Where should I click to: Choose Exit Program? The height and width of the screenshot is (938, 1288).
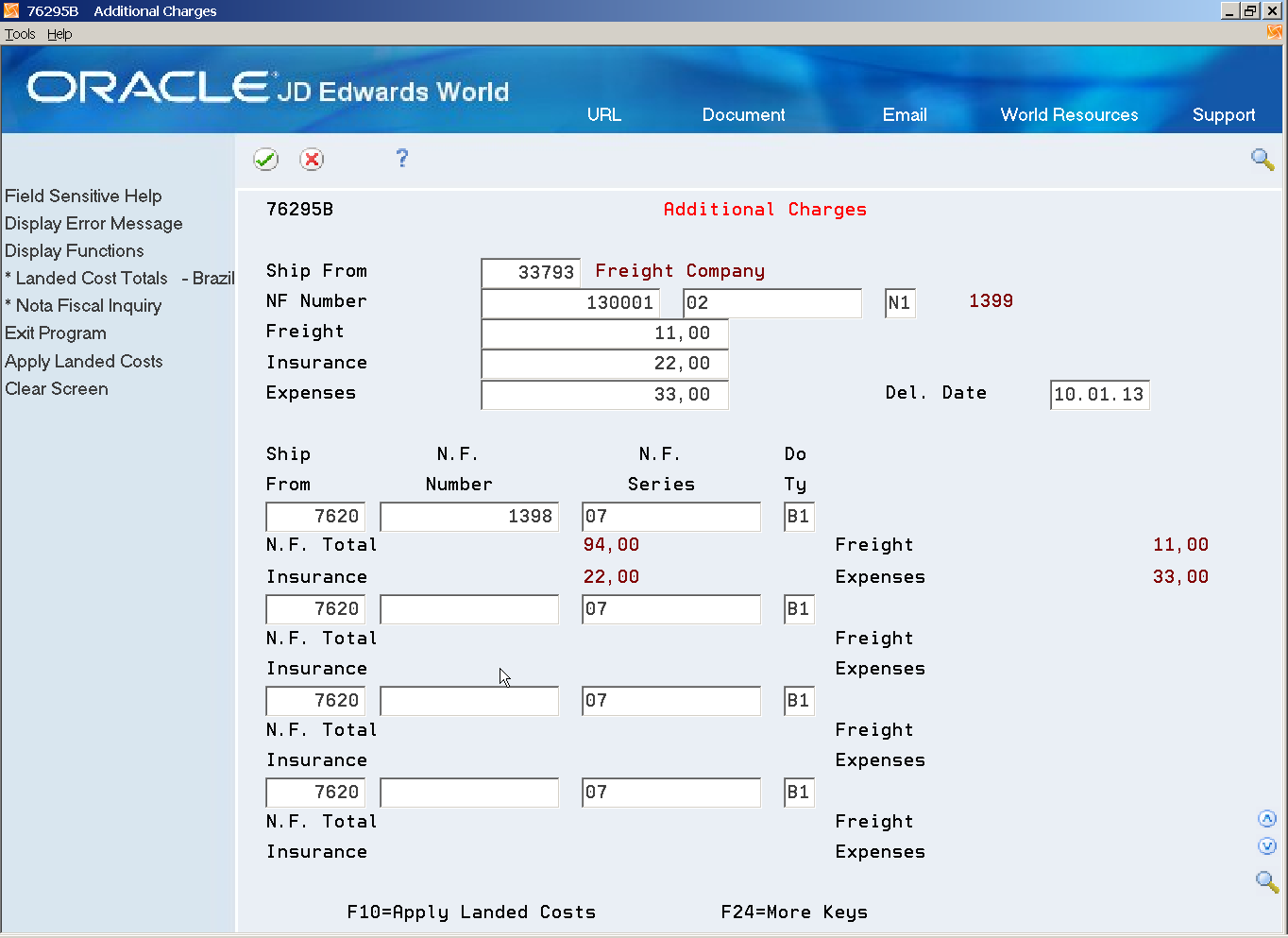(x=56, y=333)
